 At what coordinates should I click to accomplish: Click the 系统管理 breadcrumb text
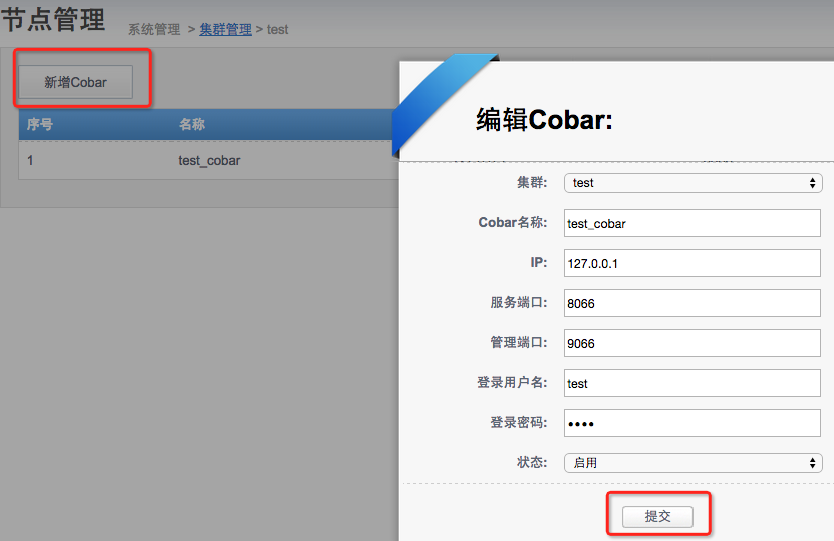[154, 29]
